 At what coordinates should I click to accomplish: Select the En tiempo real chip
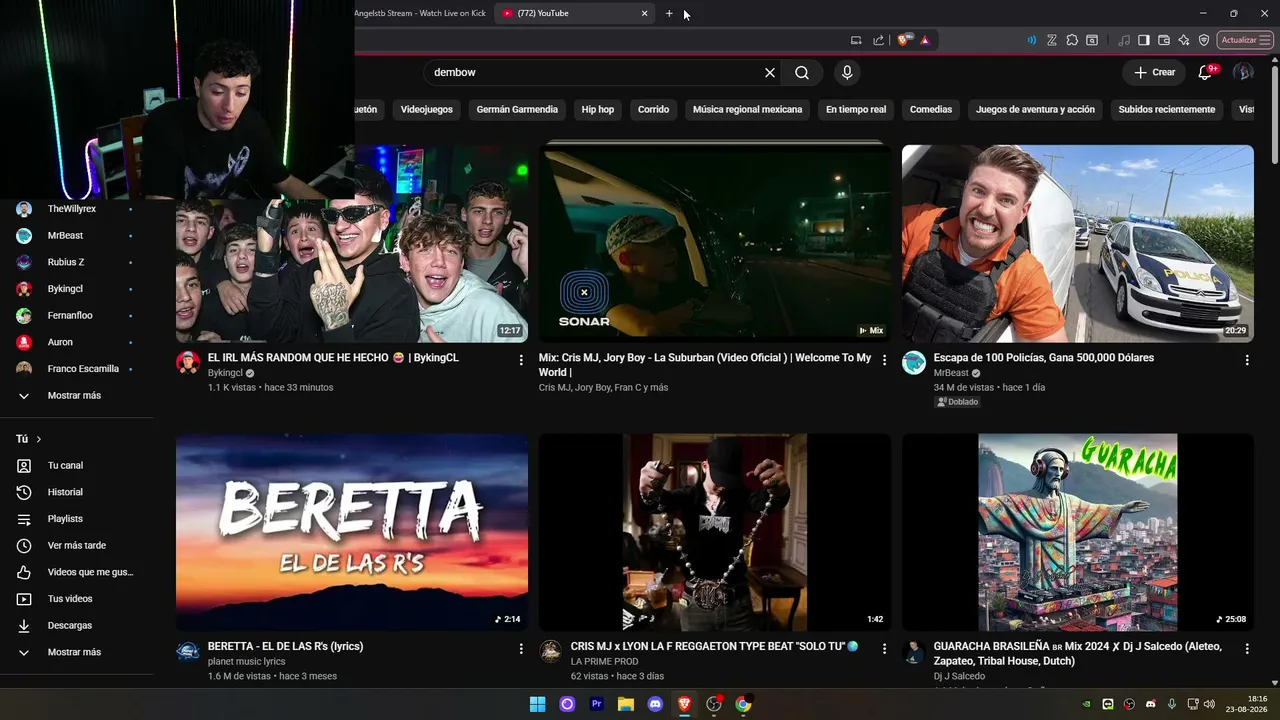(856, 109)
